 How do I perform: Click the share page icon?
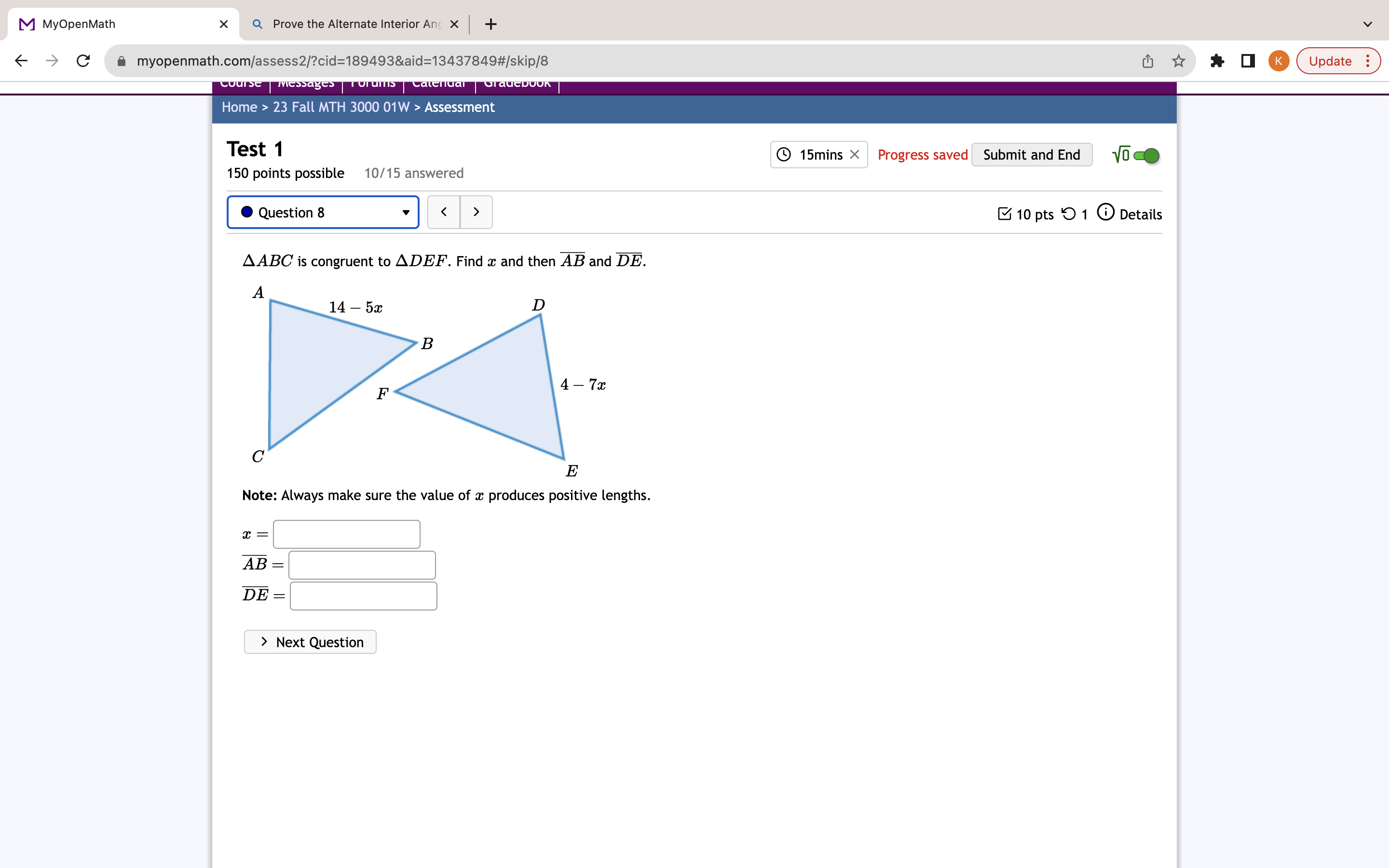coord(1147,61)
